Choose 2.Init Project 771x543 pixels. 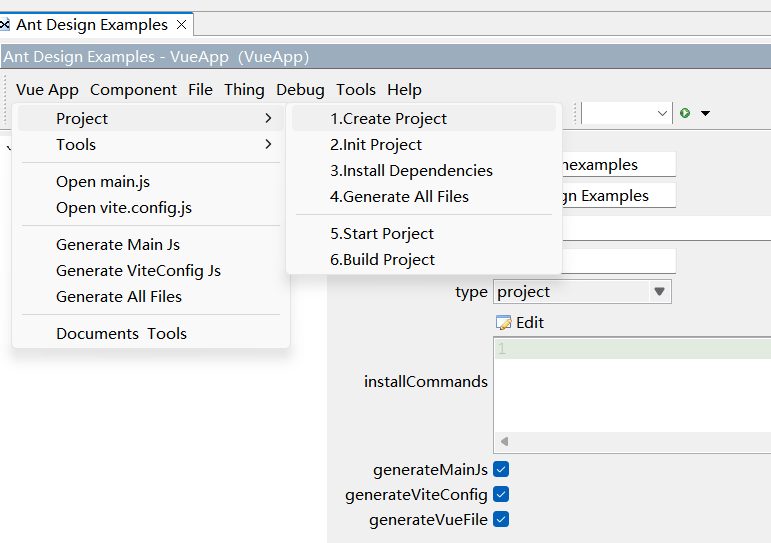pyautogui.click(x=424, y=145)
